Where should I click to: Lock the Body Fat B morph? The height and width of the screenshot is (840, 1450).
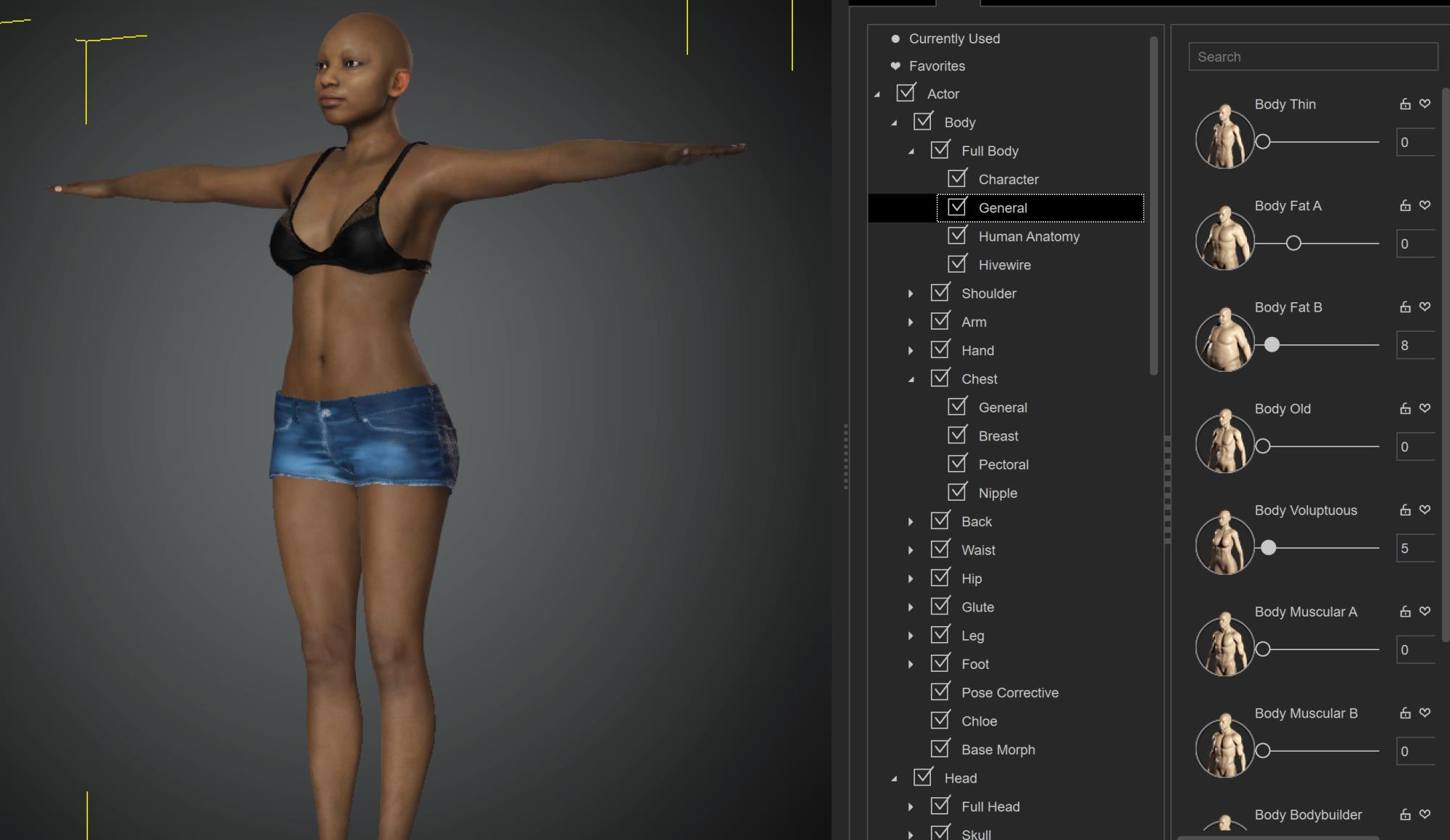coord(1405,307)
